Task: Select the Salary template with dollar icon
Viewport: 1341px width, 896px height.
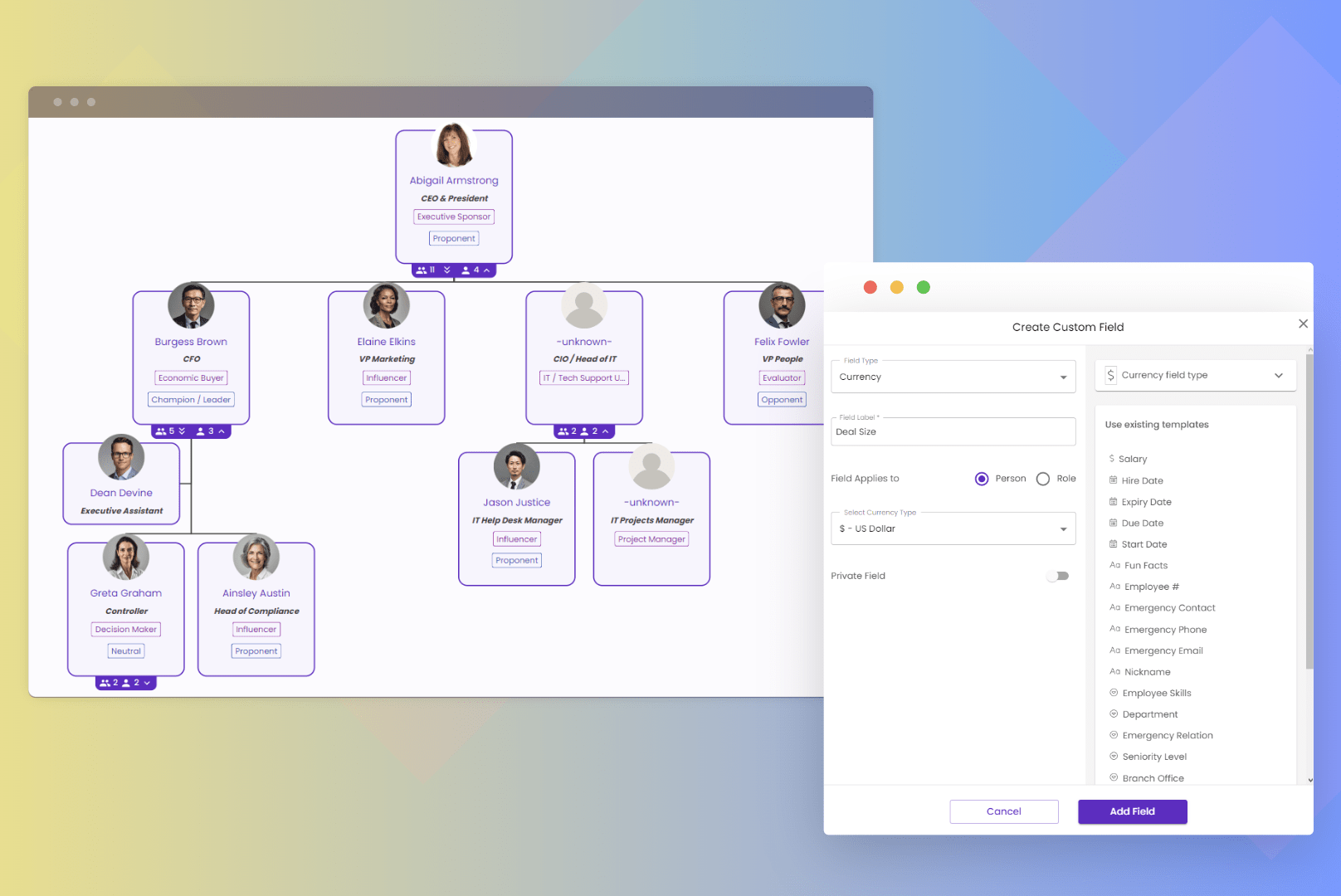Action: 1113,458
